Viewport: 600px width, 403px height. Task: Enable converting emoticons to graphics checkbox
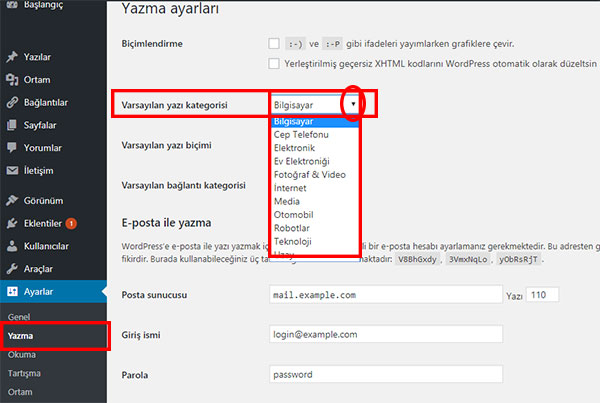274,44
